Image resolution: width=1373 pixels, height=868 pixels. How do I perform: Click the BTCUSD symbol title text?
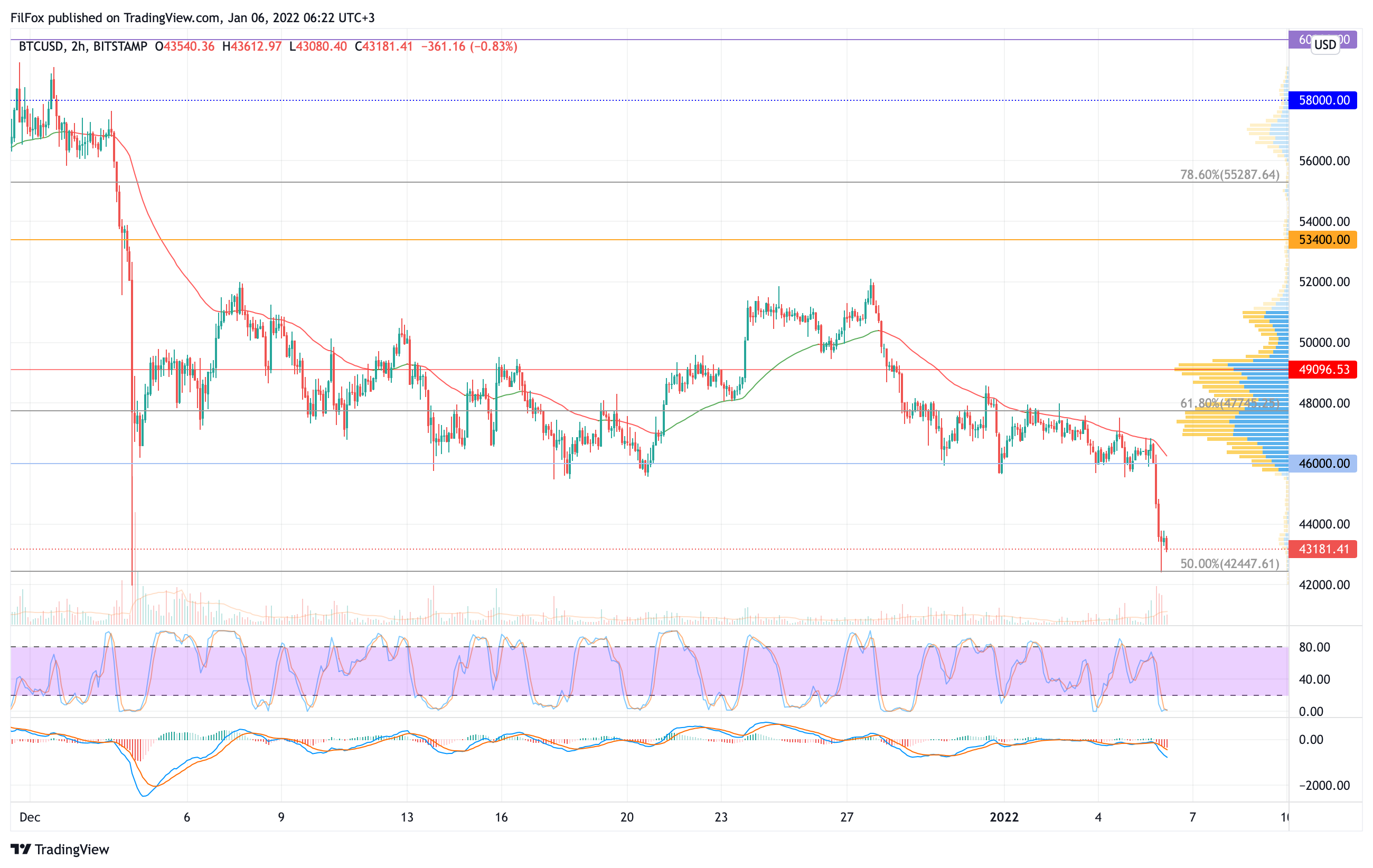tap(41, 46)
